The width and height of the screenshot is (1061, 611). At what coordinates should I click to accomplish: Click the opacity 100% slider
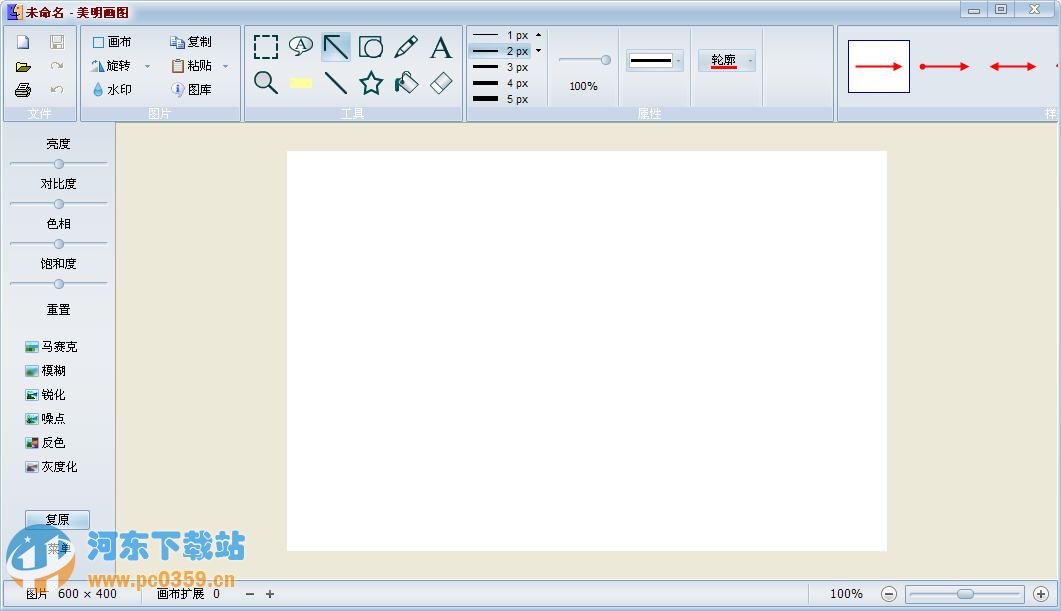(x=585, y=60)
